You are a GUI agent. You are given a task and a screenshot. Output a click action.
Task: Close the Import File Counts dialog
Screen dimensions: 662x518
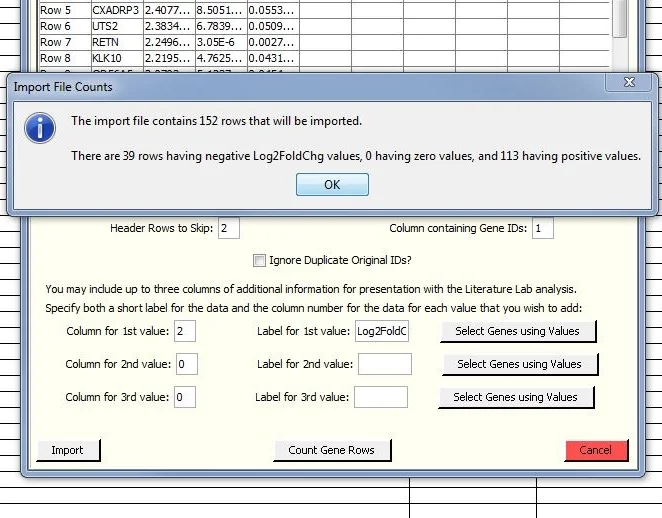pyautogui.click(x=629, y=82)
